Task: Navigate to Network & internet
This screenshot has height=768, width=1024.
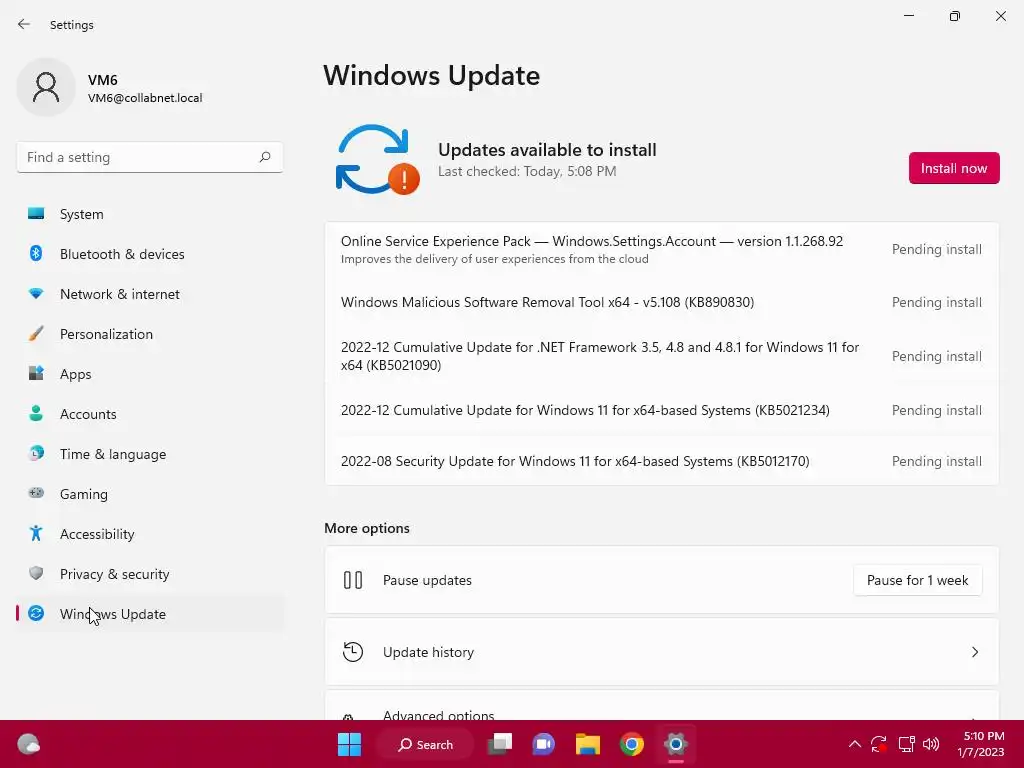Action: click(x=150, y=294)
